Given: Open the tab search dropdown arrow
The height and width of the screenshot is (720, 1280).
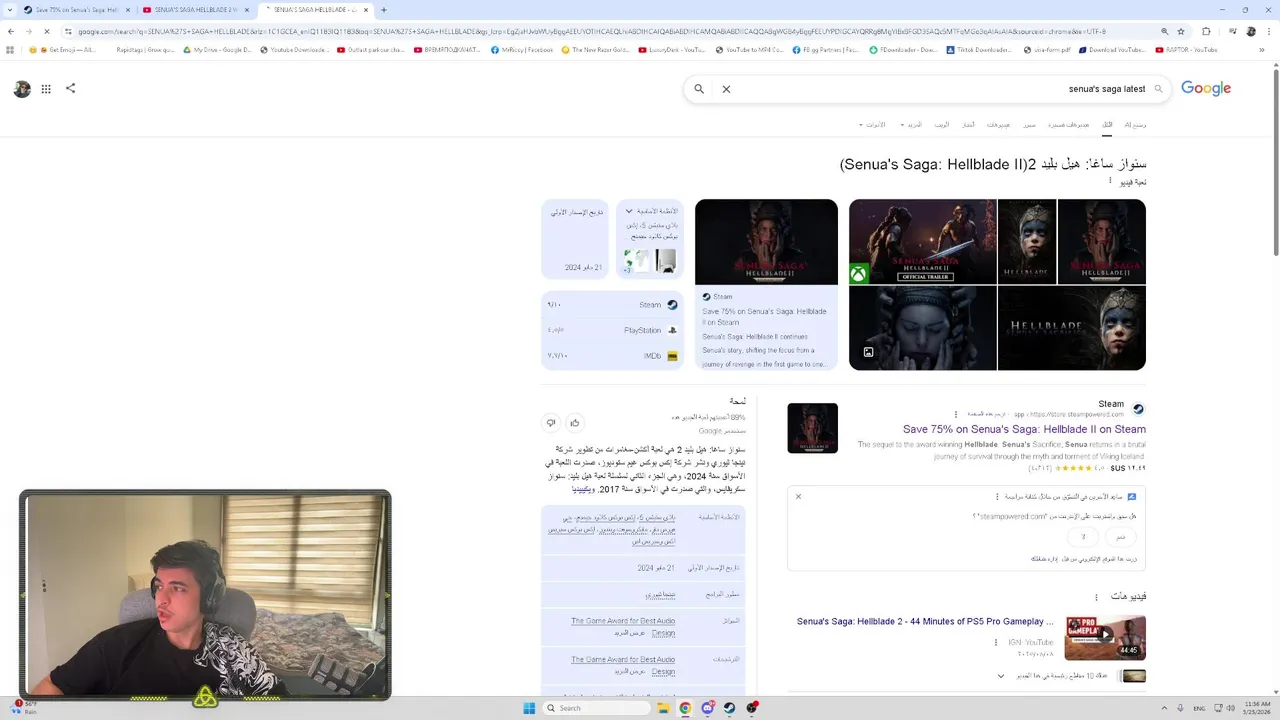Looking at the screenshot, I should pyautogui.click(x=11, y=10).
